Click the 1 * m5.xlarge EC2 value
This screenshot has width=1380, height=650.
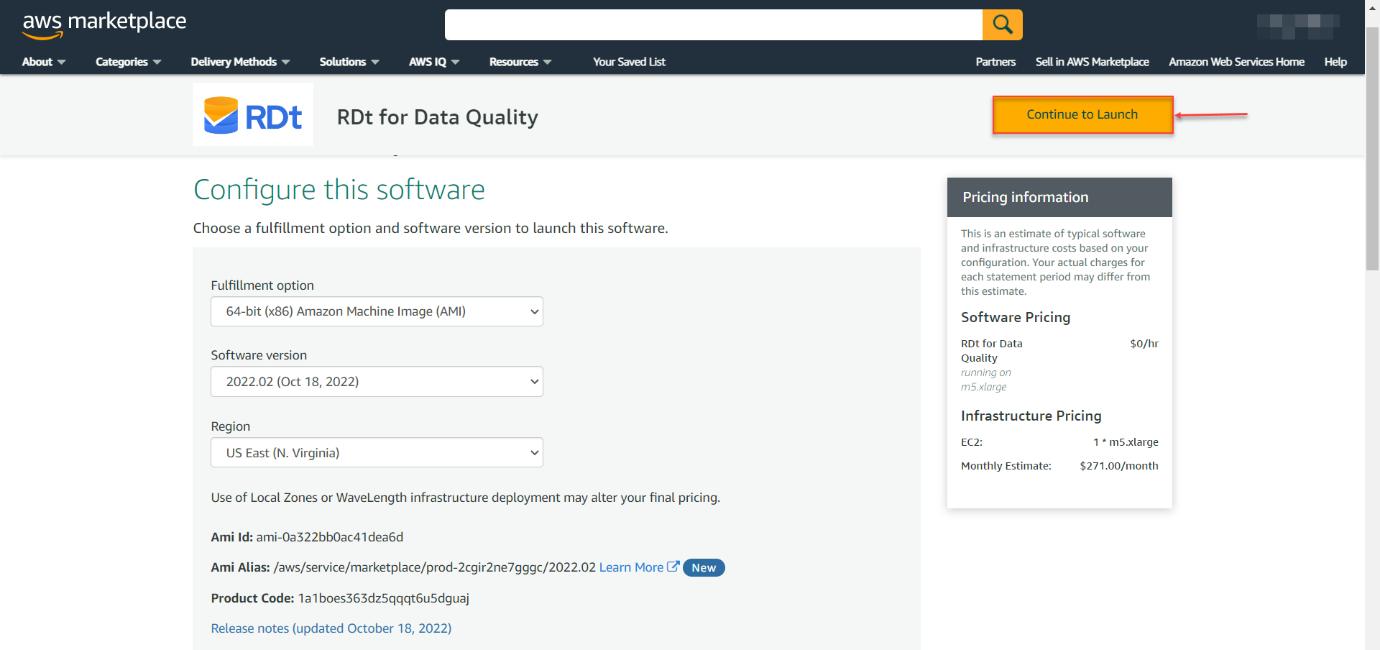[1126, 441]
